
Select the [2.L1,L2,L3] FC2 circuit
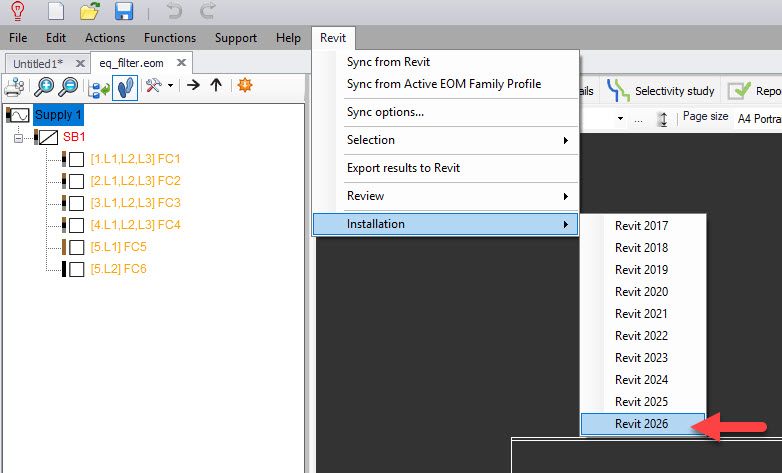coord(135,181)
